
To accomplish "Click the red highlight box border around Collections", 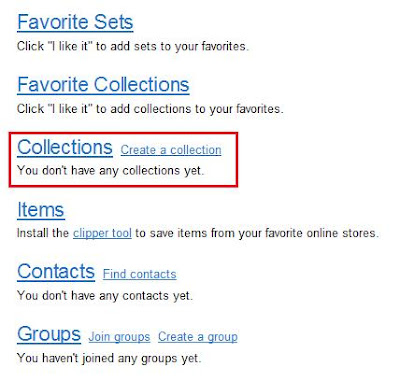I will click(123, 133).
